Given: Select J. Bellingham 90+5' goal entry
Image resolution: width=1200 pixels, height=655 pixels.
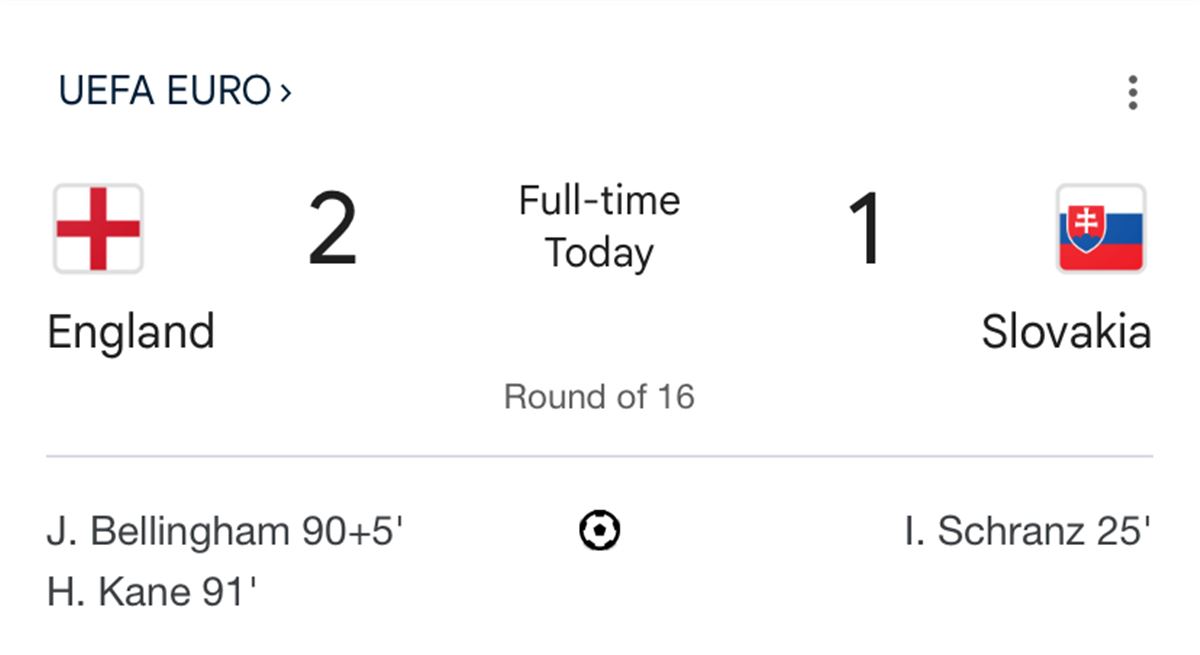Looking at the screenshot, I should 225,531.
